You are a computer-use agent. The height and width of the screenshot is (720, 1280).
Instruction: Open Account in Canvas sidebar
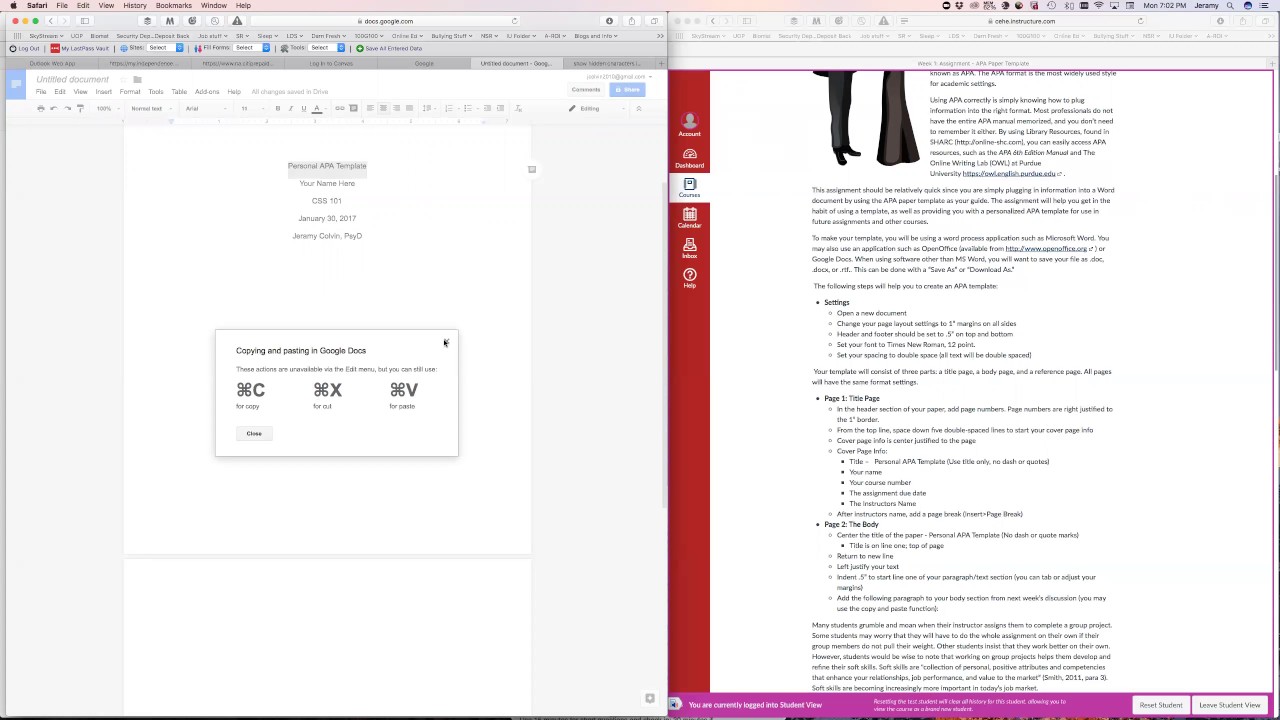[689, 125]
